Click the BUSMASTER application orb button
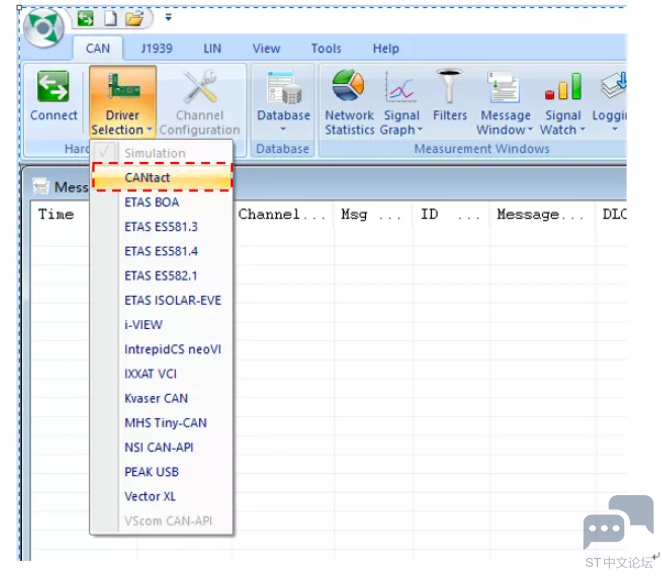 tap(43, 28)
